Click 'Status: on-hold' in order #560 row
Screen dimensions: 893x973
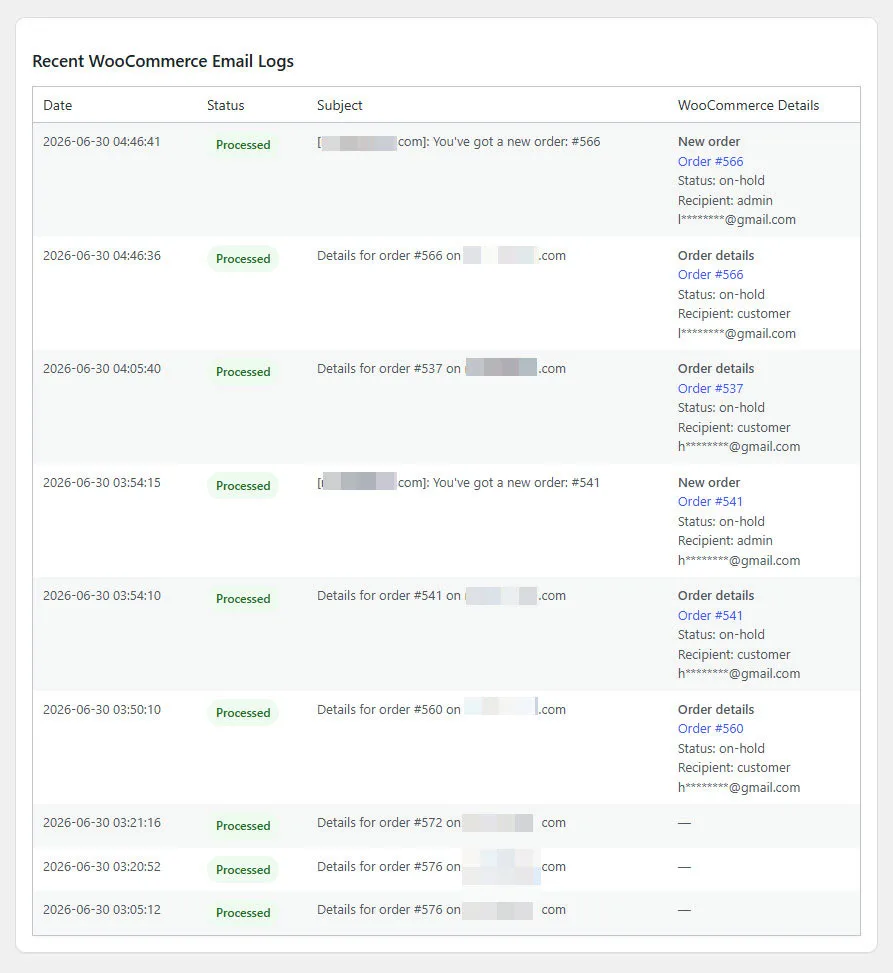[721, 748]
